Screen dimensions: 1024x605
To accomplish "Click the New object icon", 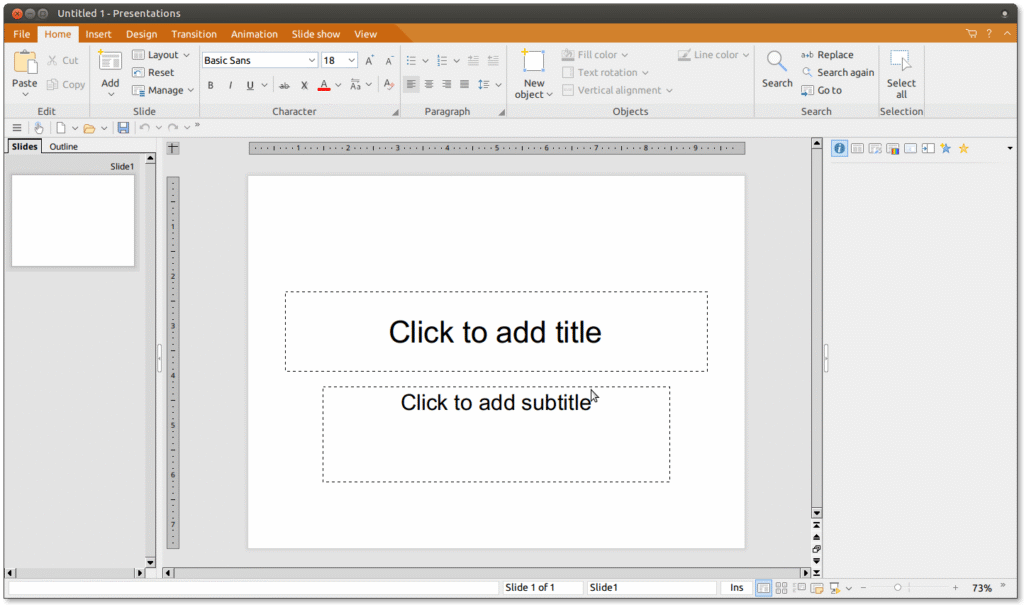I will coord(534,62).
